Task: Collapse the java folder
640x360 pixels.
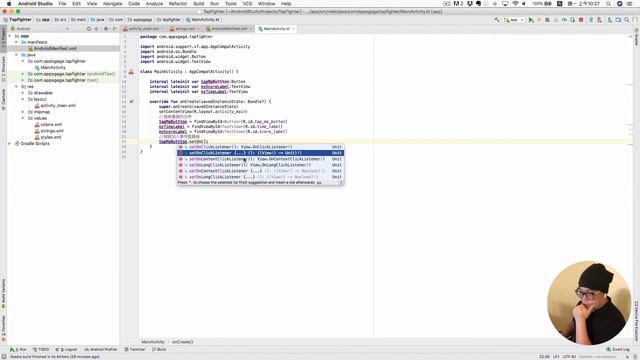Action: click(x=16, y=55)
